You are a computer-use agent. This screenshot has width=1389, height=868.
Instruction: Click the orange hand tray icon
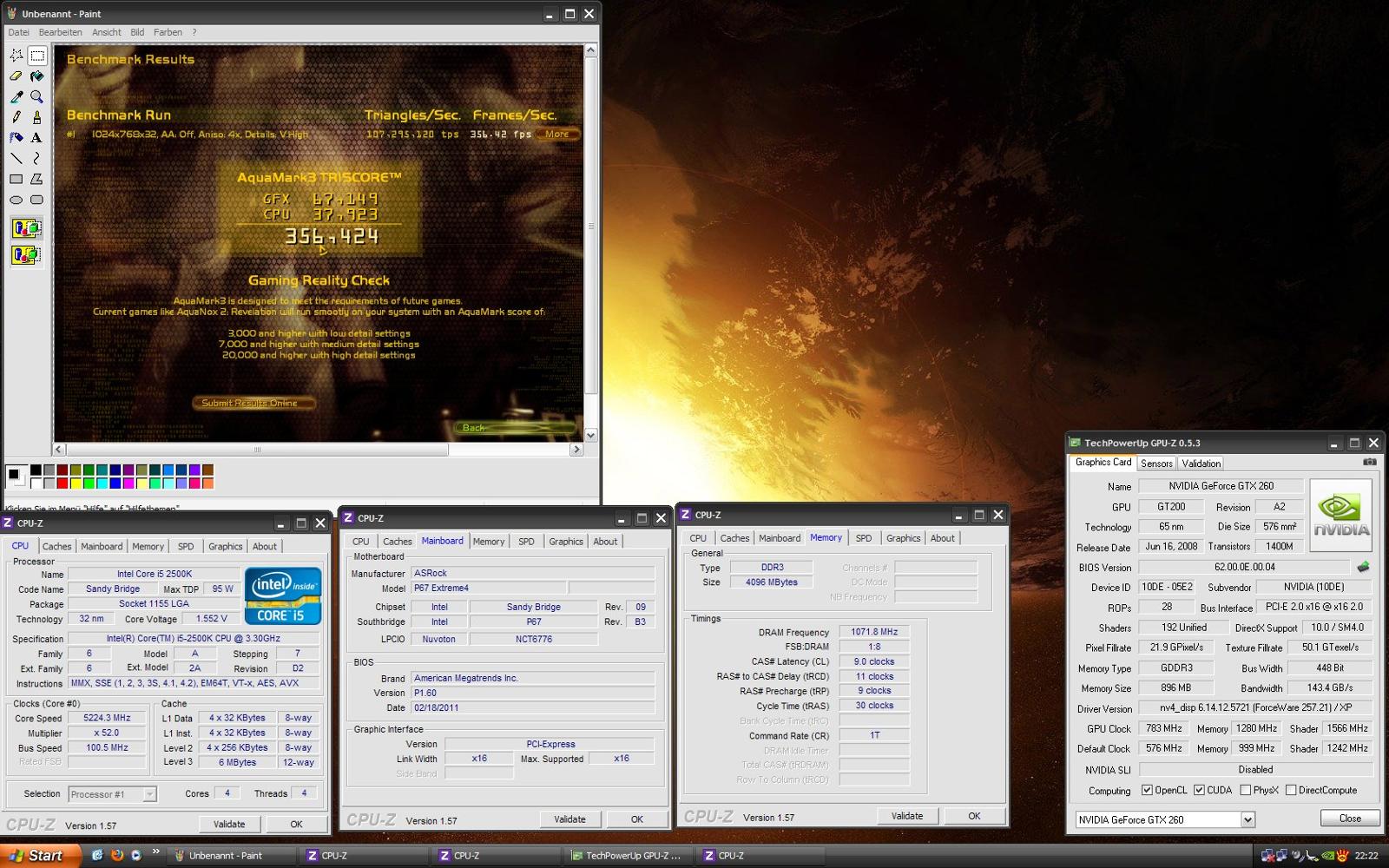(x=1342, y=856)
